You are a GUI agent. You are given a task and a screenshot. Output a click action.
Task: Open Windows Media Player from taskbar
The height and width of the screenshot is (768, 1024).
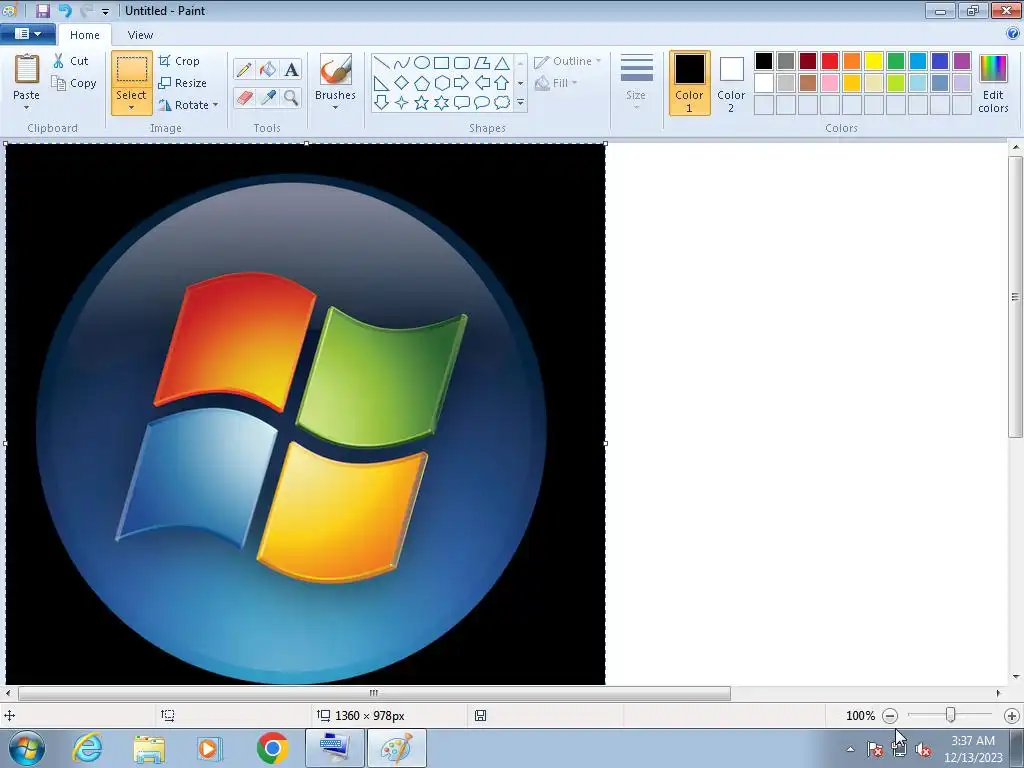[x=210, y=748]
